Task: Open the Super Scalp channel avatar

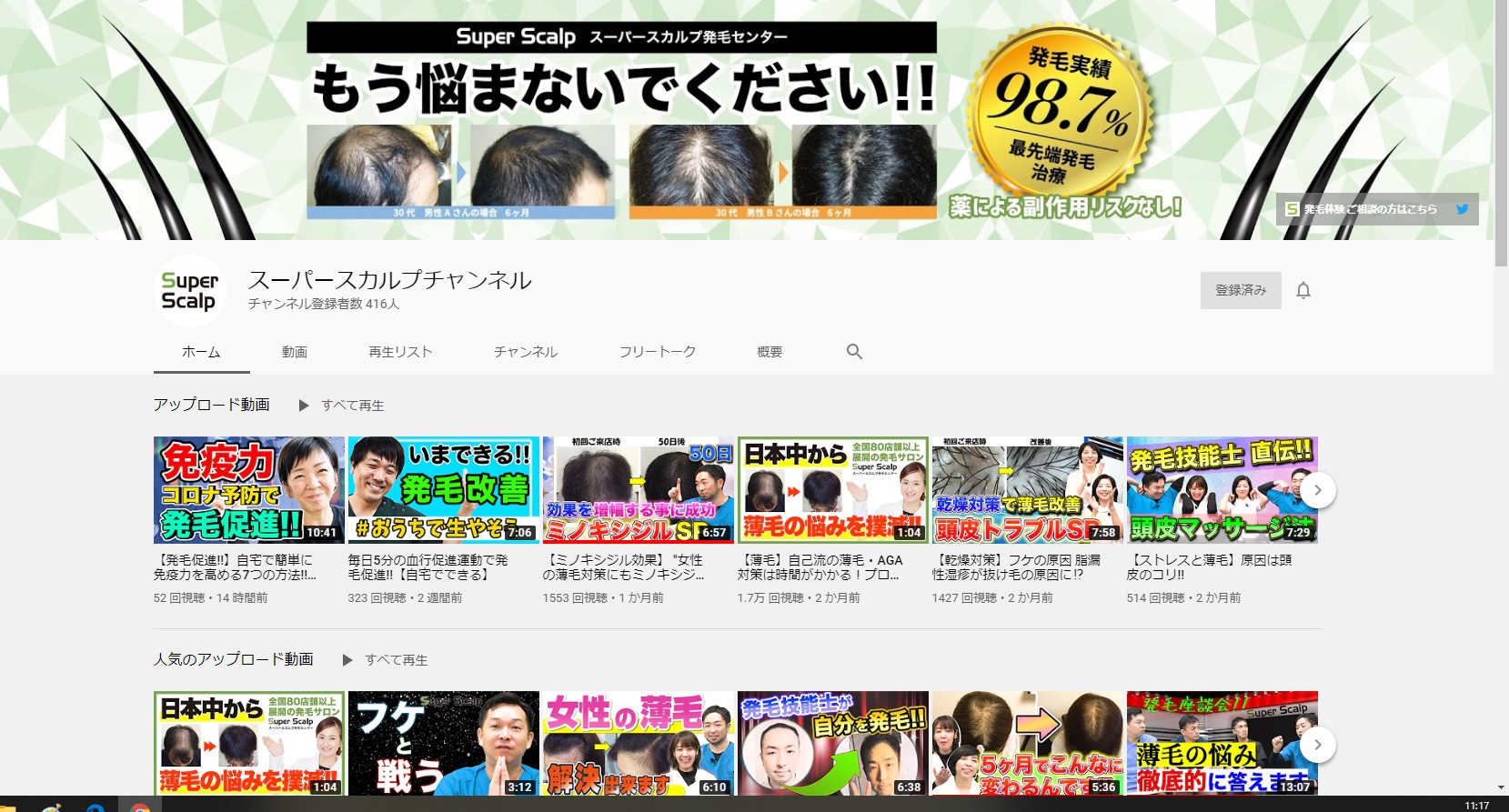Action: point(189,291)
